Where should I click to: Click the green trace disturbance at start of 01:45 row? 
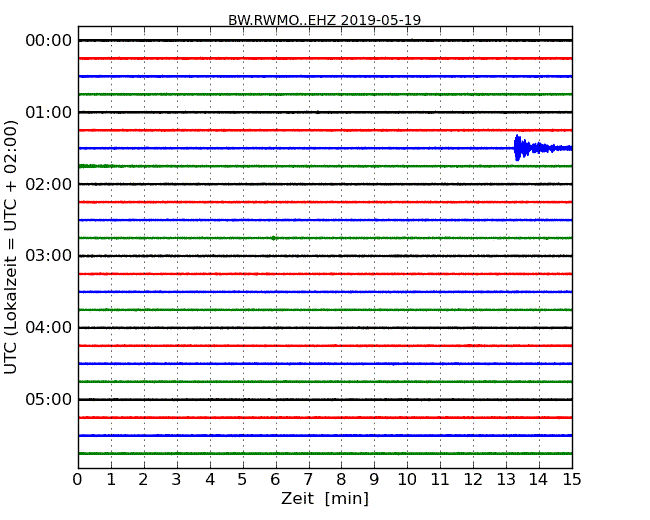[96, 166]
